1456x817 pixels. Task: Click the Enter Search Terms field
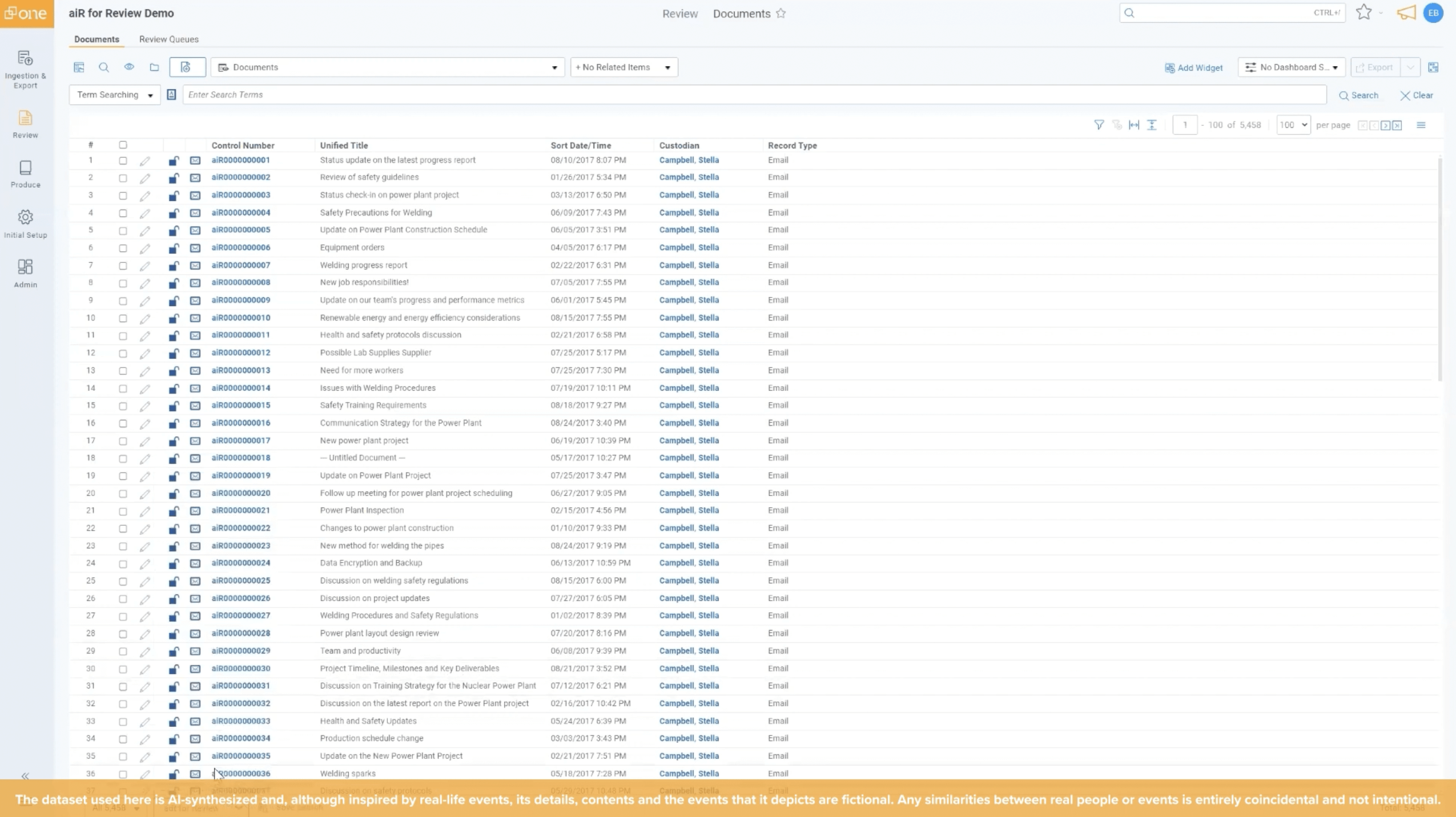click(x=754, y=95)
